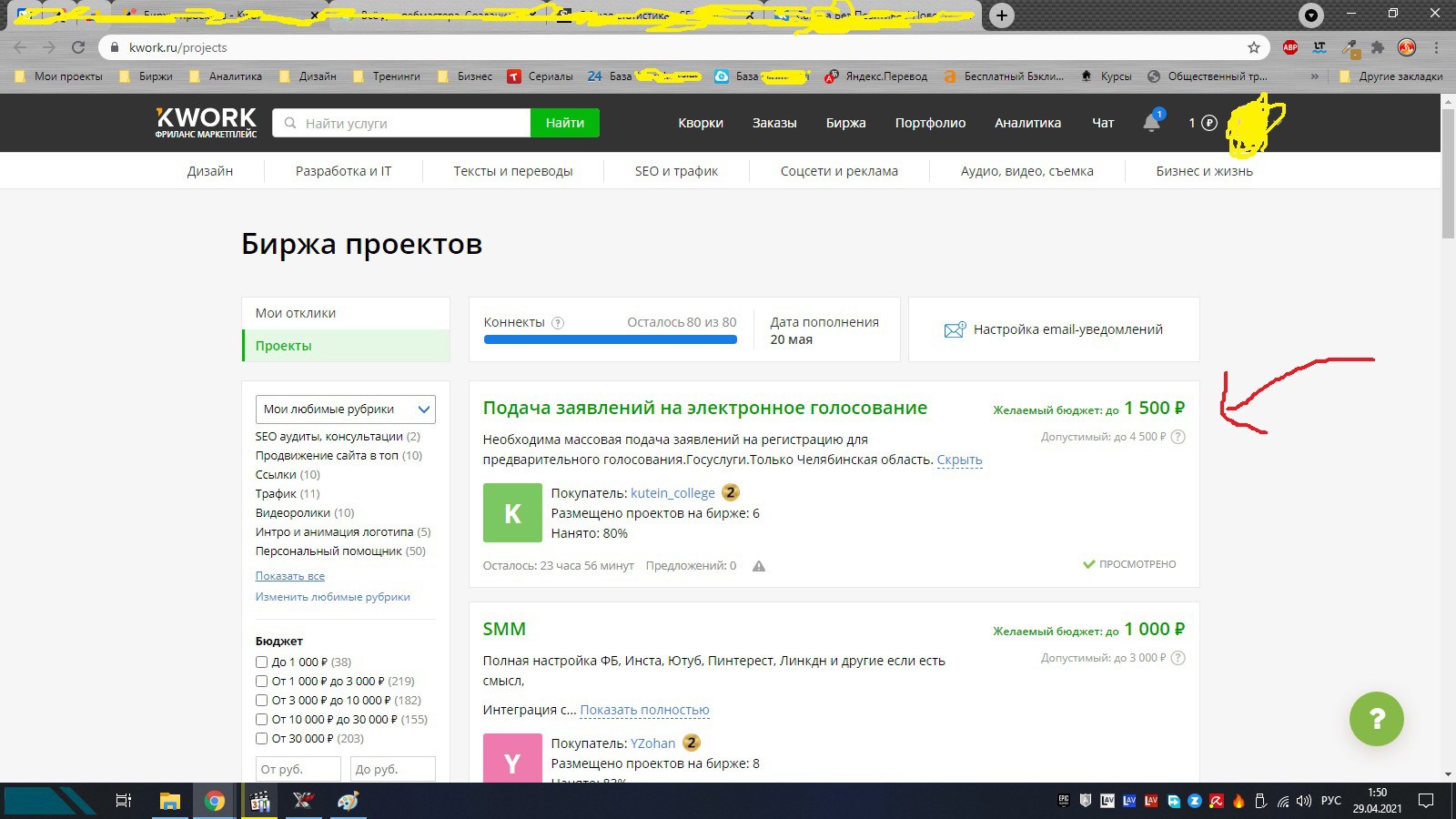The image size is (1456, 819).
Task: Click the email notification envelope icon
Action: point(955,329)
